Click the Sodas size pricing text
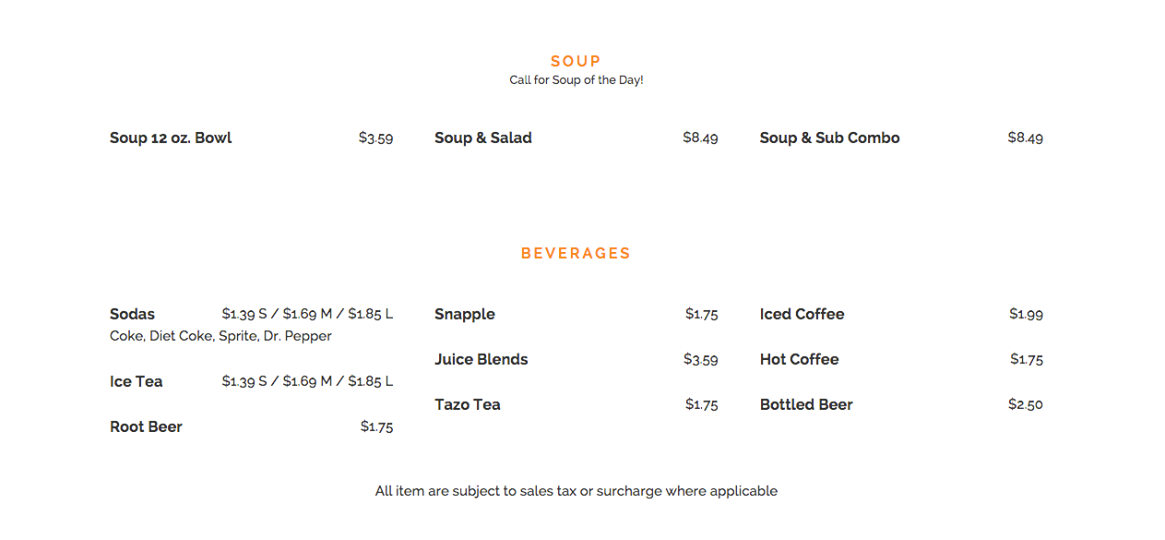Viewport: 1165px width, 540px height. pos(307,314)
